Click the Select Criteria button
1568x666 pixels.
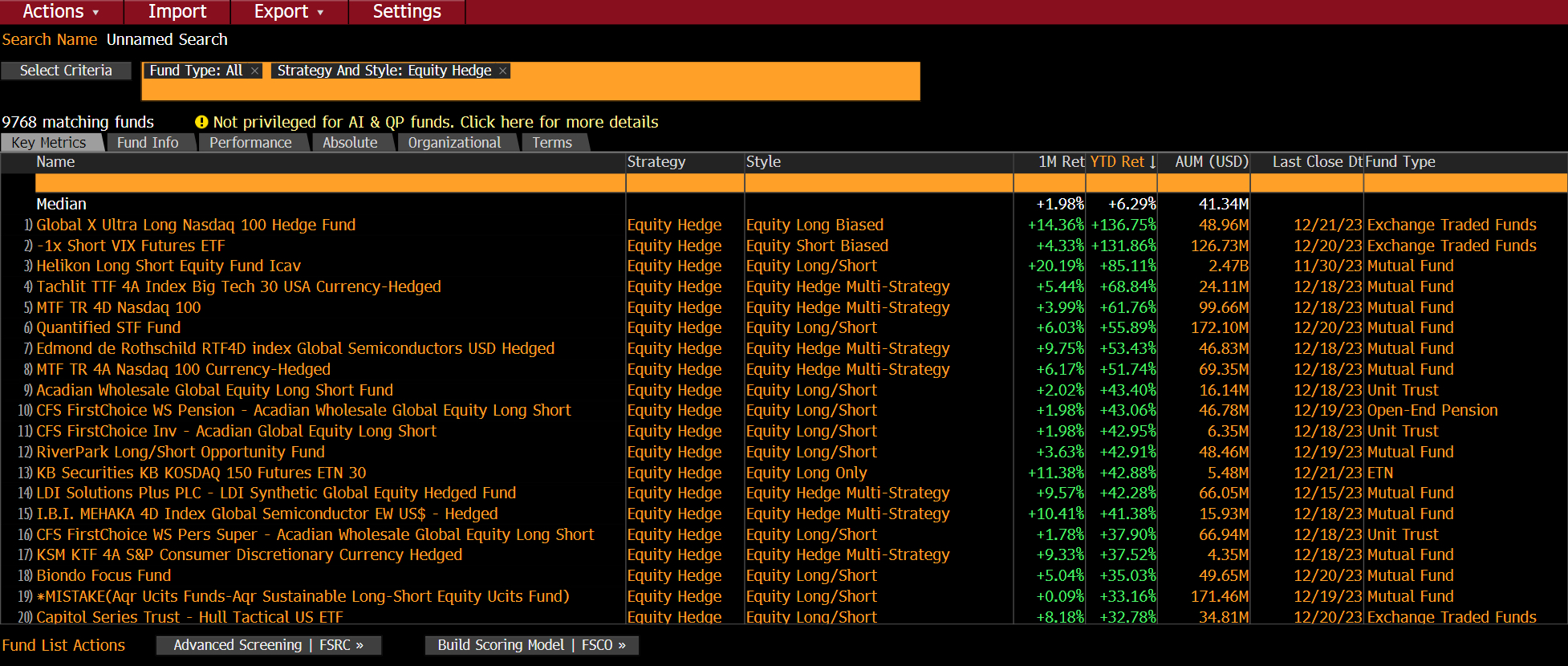66,71
